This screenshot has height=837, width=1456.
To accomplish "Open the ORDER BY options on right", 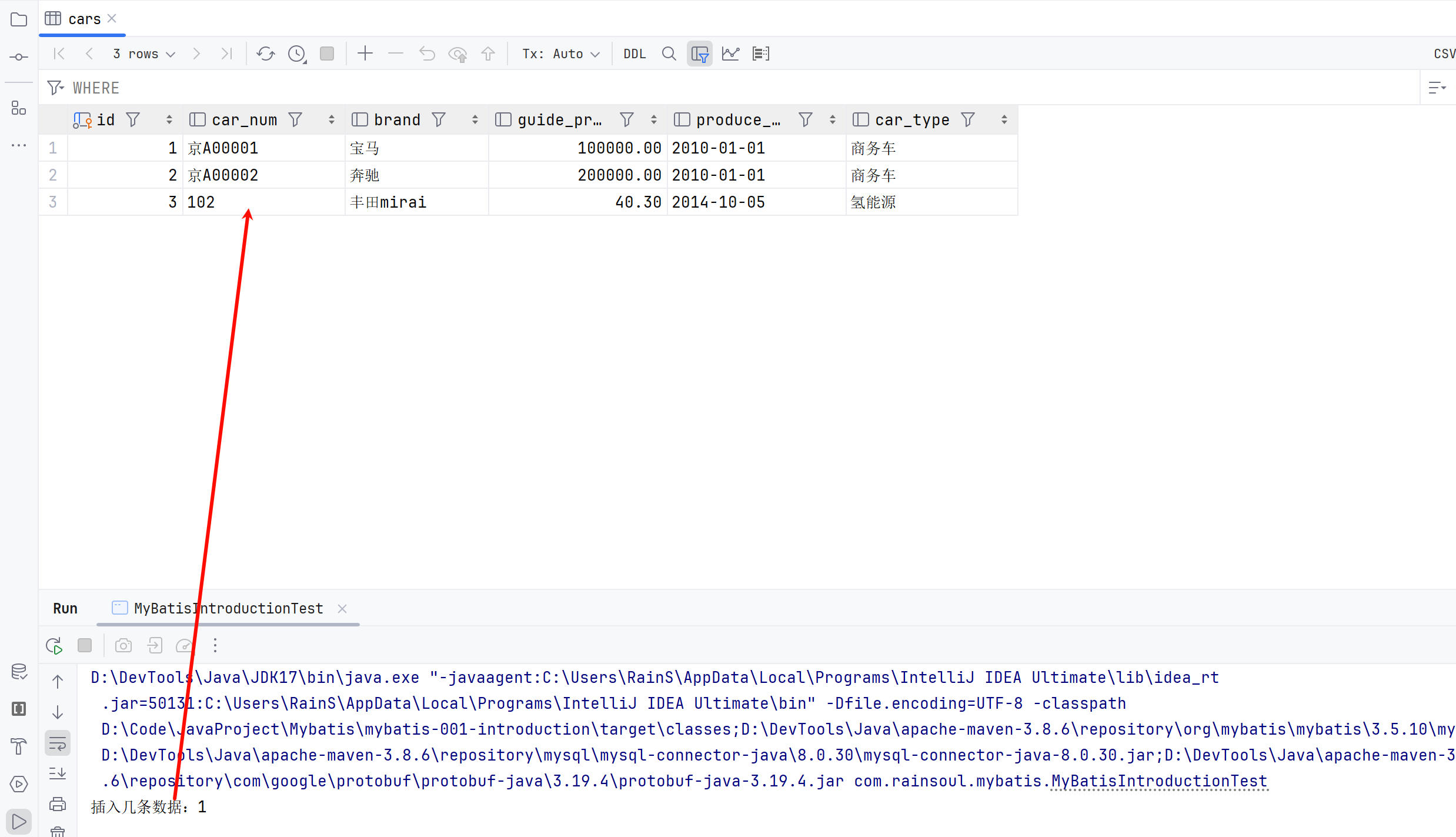I will point(1437,88).
